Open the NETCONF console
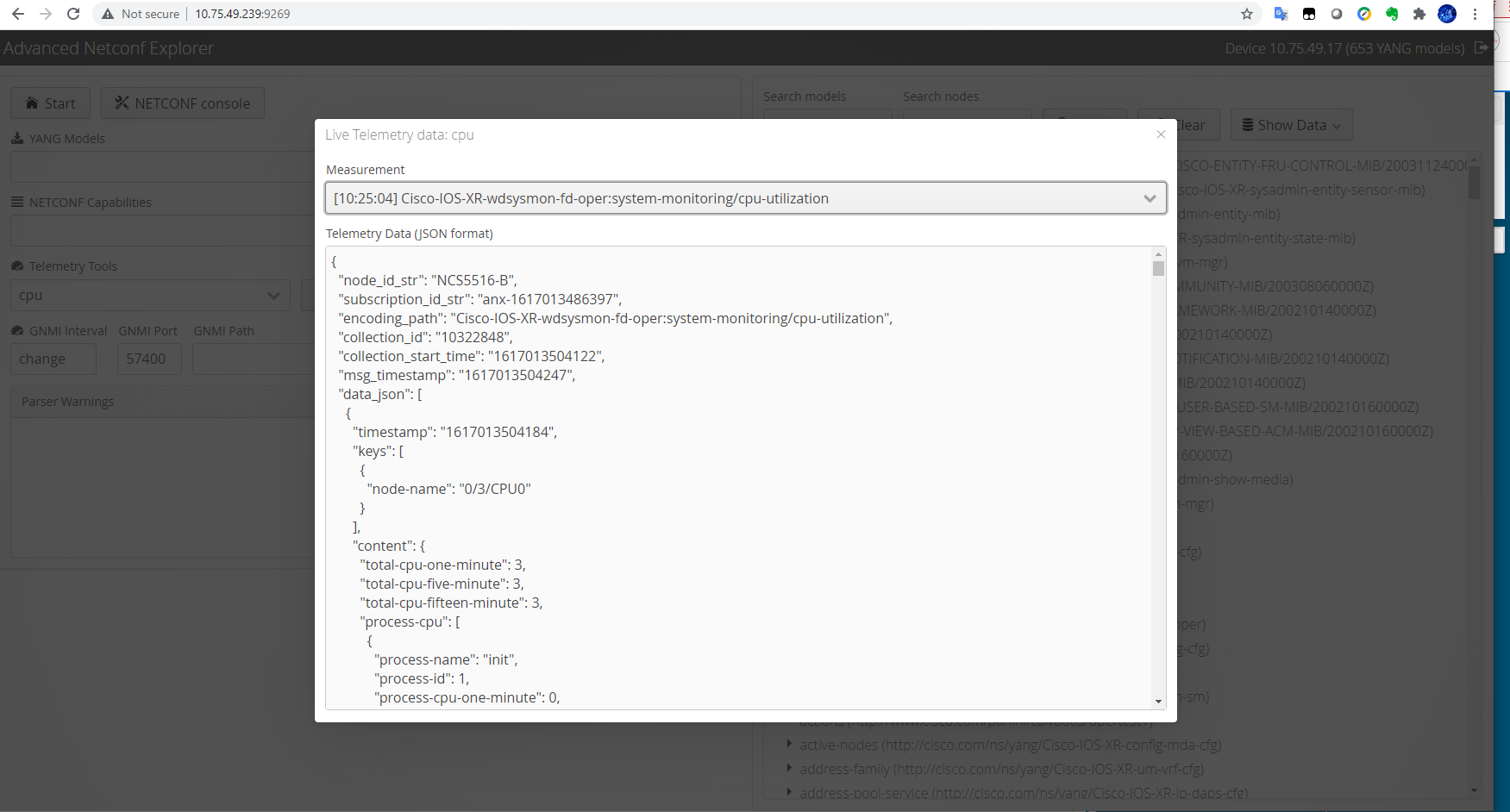1510x812 pixels. 183,103
